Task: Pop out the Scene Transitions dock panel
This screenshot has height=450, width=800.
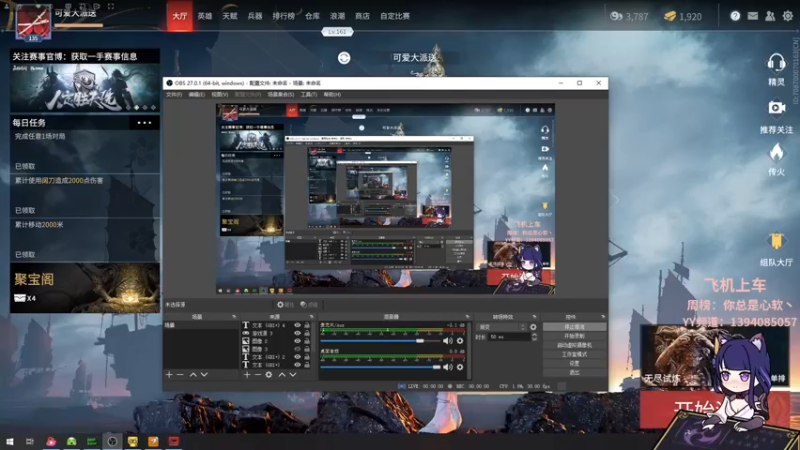Action: [x=534, y=317]
